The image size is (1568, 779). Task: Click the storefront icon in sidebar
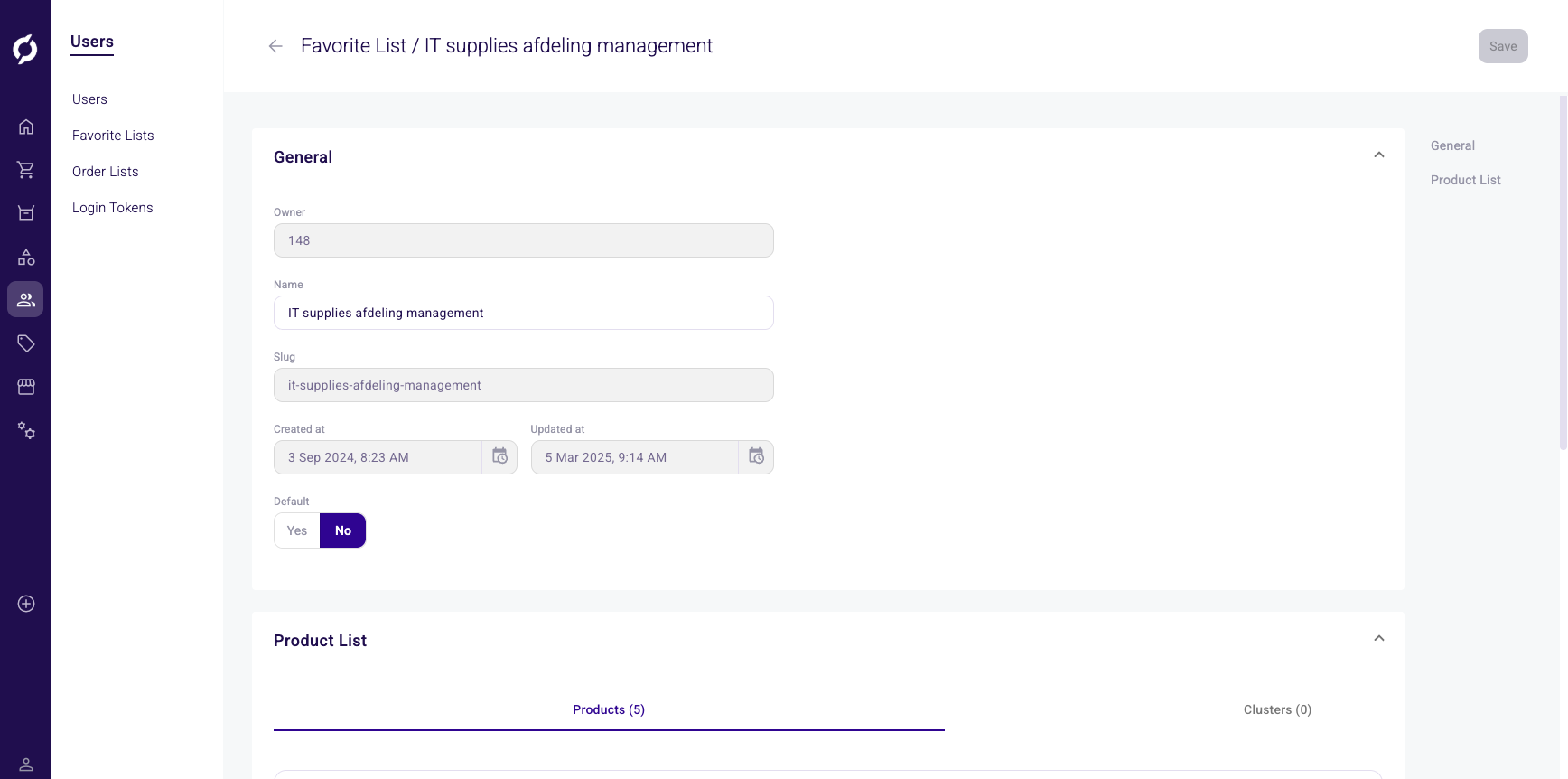point(26,387)
